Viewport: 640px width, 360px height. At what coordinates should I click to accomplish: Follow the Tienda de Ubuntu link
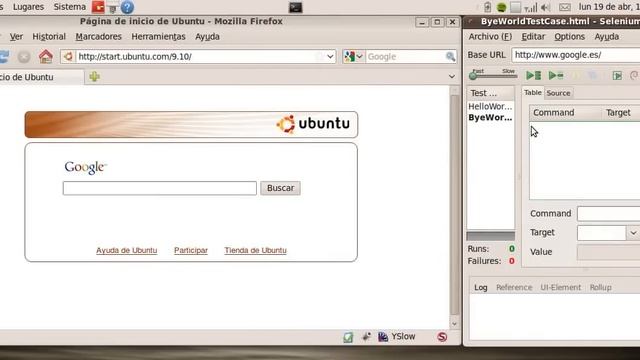[256, 250]
